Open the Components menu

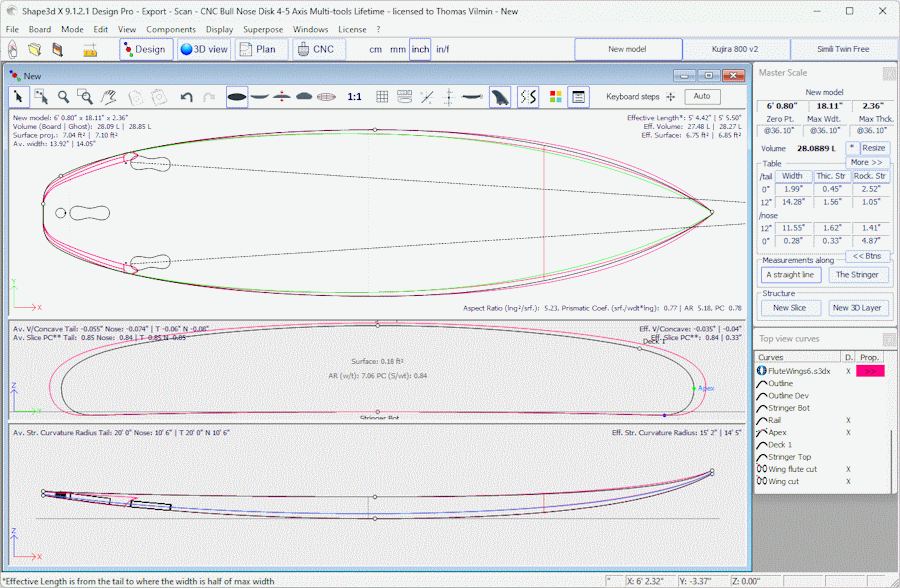(x=171, y=29)
